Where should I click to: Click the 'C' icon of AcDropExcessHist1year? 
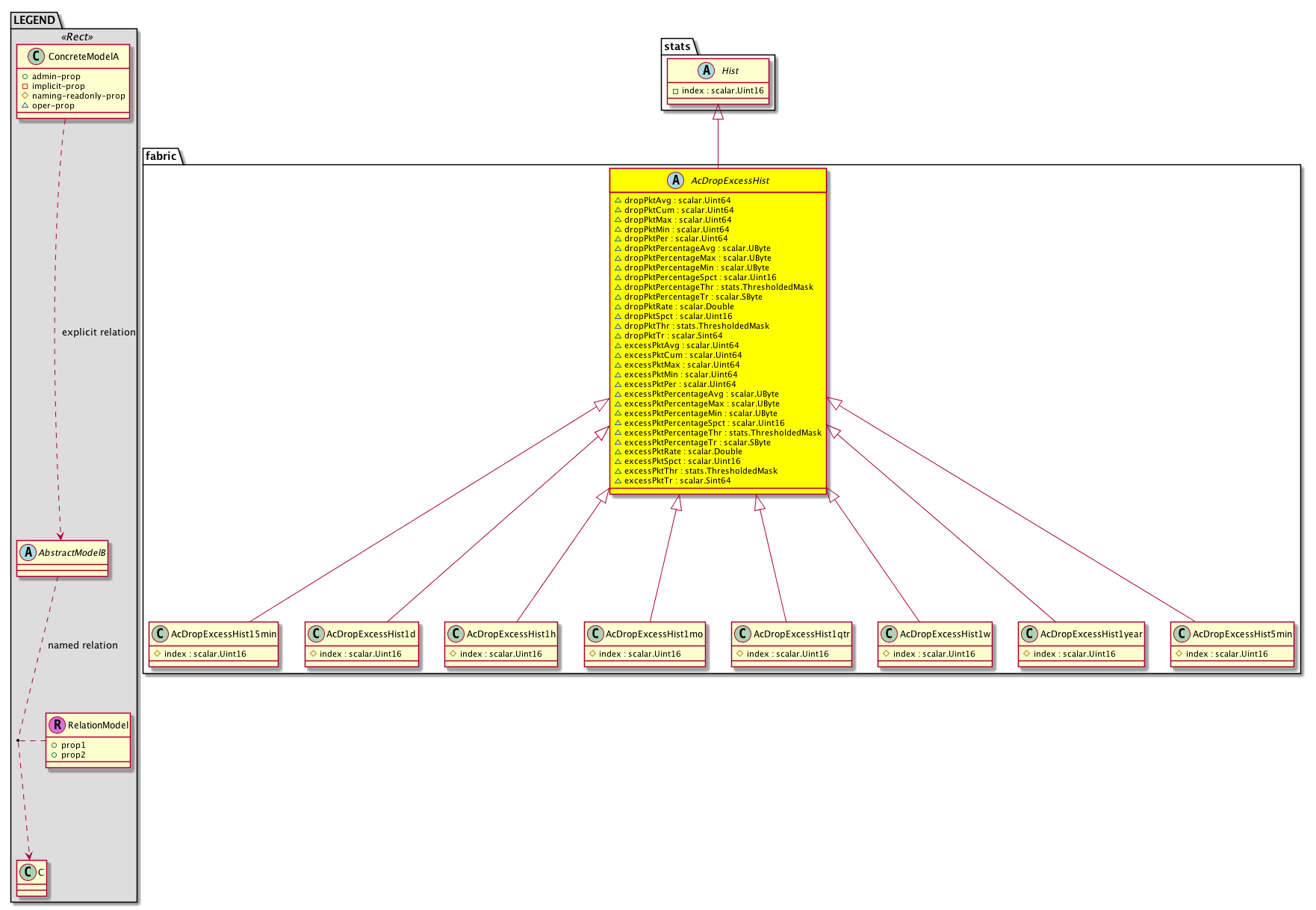[1029, 634]
